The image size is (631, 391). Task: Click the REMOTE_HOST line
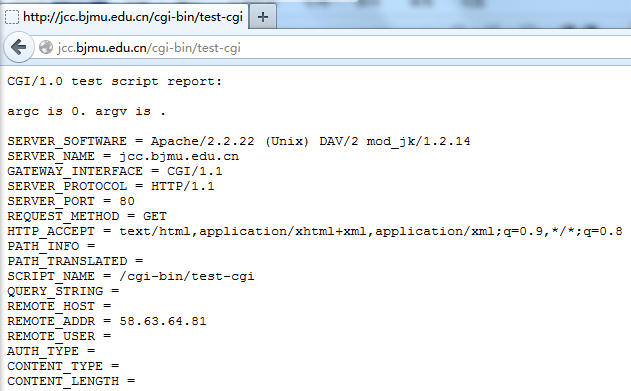click(x=59, y=307)
